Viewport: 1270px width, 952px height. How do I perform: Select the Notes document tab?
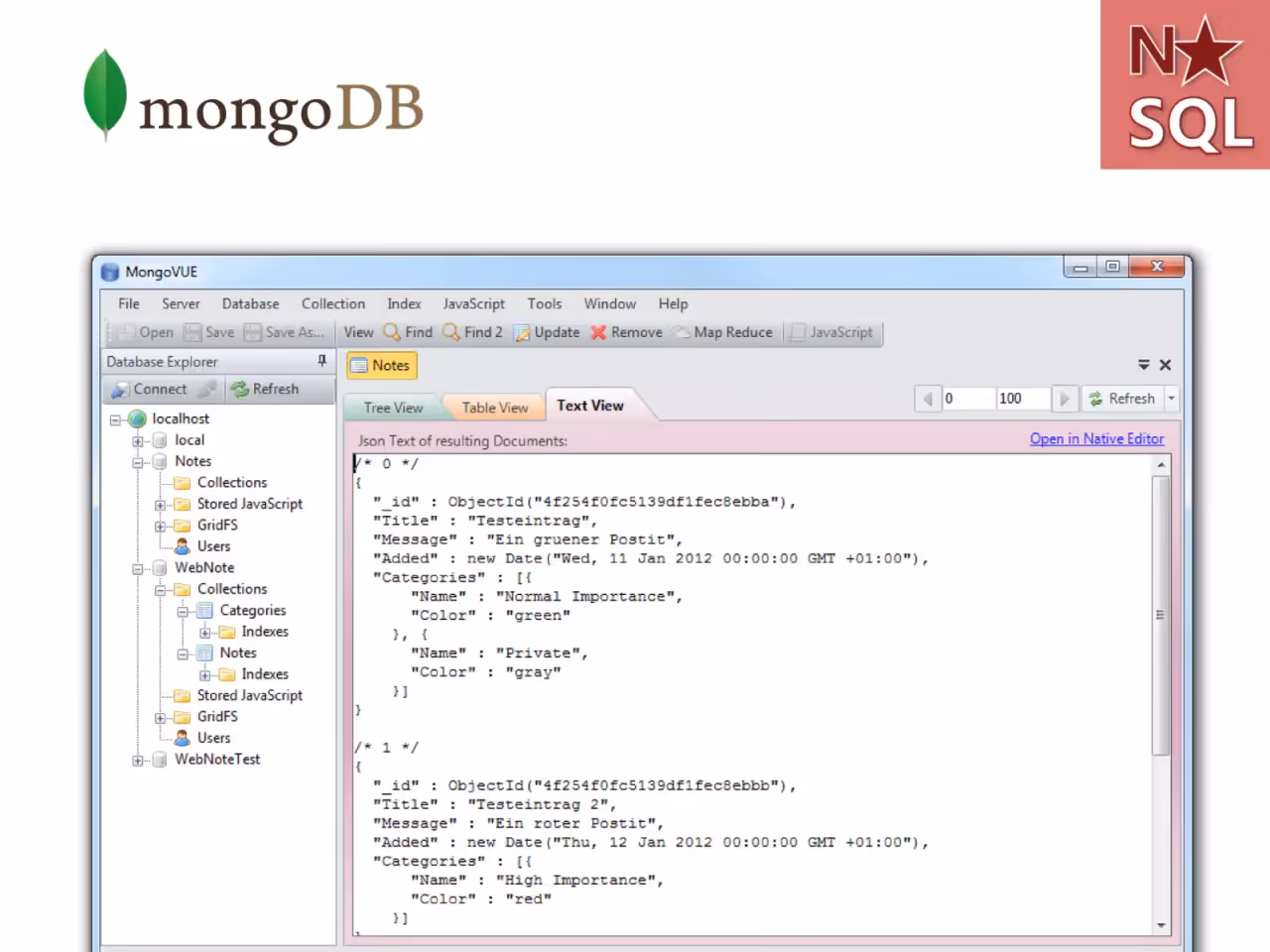click(x=382, y=365)
